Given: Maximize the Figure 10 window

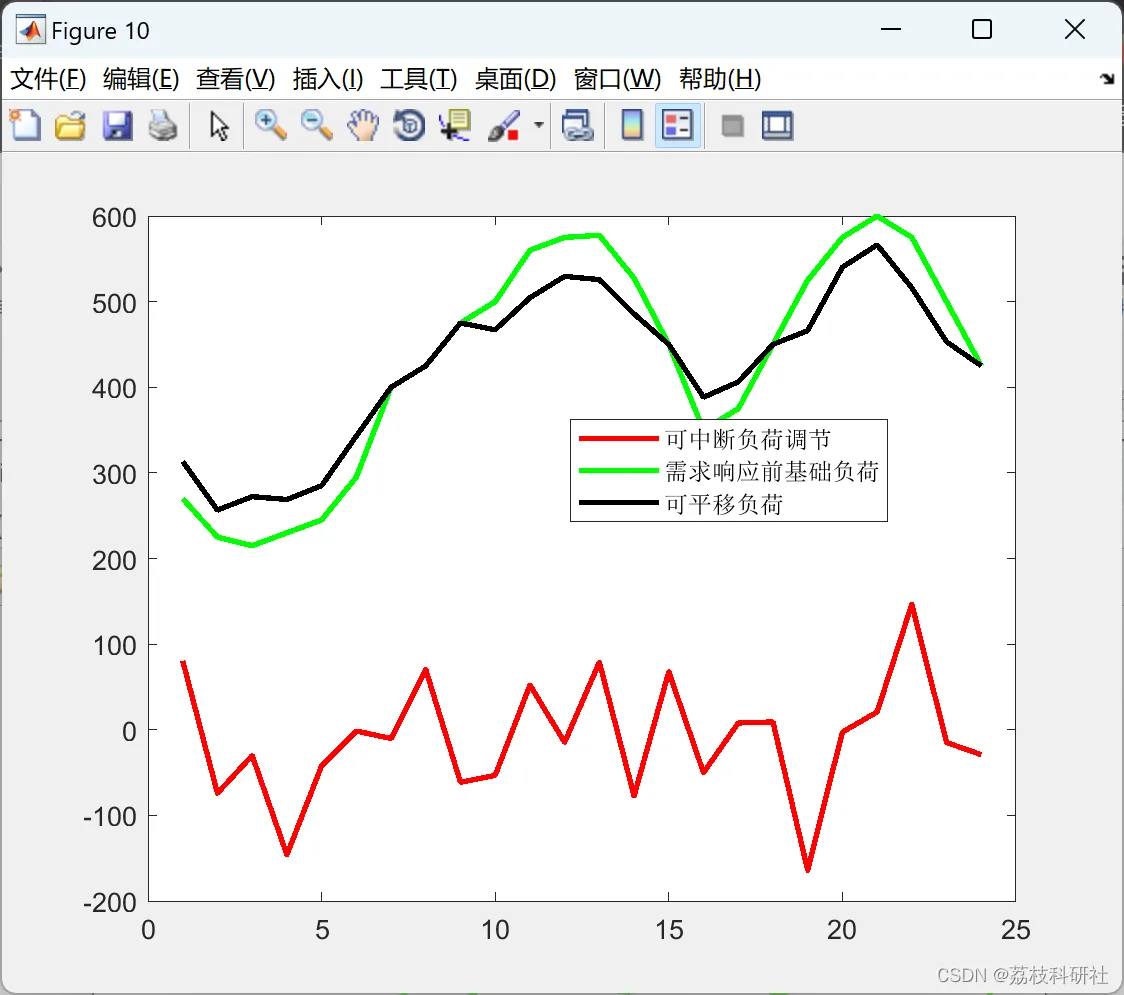Looking at the screenshot, I should 981,29.
